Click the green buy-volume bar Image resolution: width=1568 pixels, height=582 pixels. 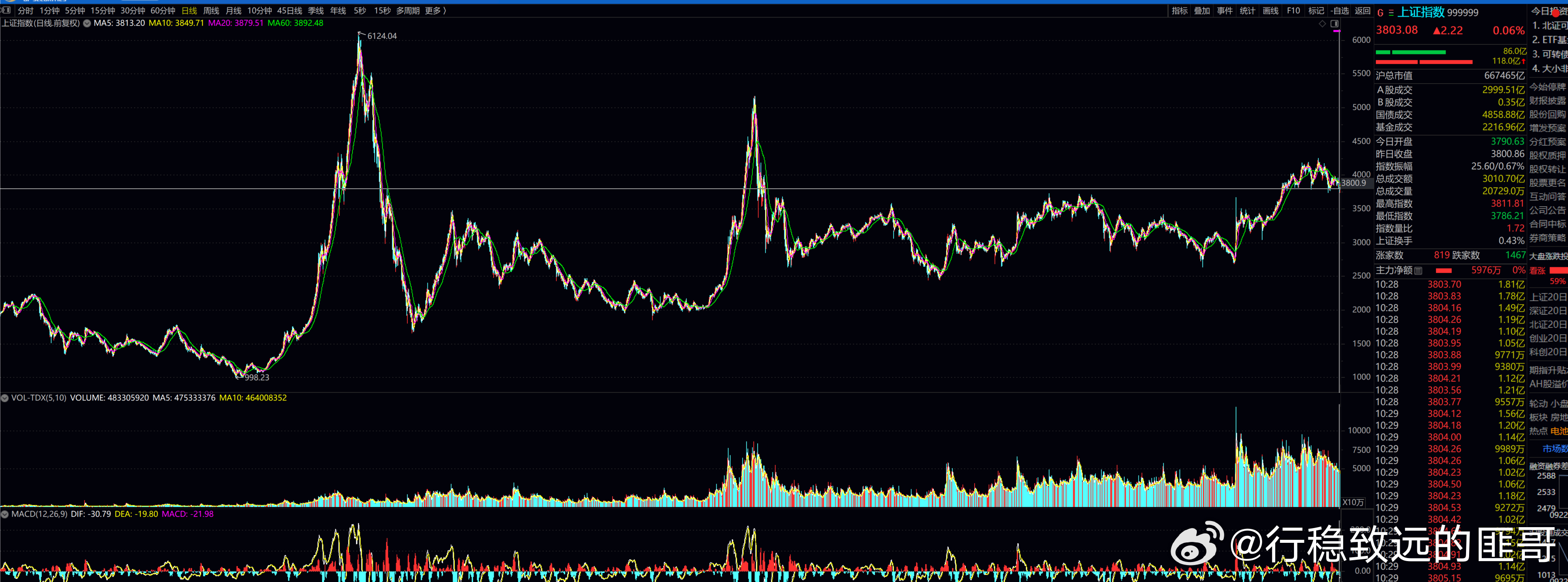point(1410,52)
